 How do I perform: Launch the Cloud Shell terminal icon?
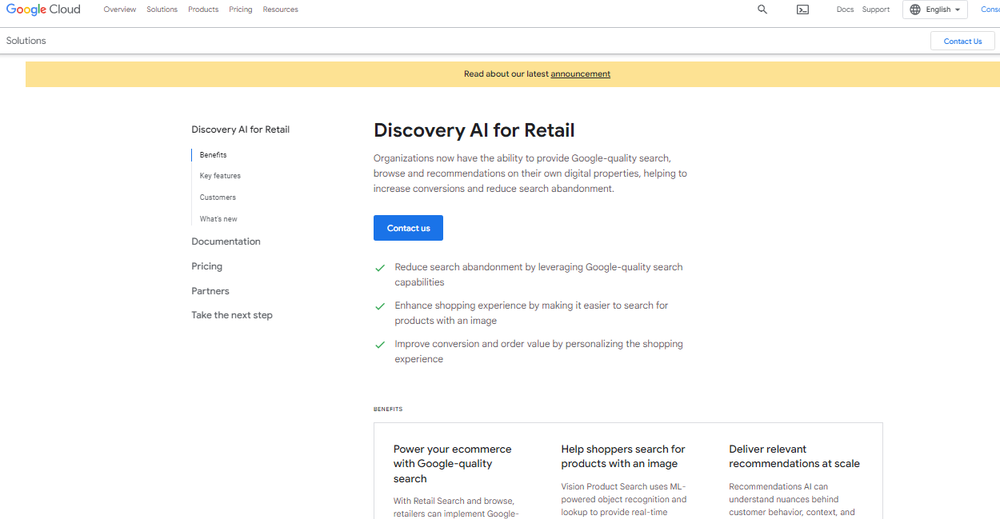click(803, 10)
